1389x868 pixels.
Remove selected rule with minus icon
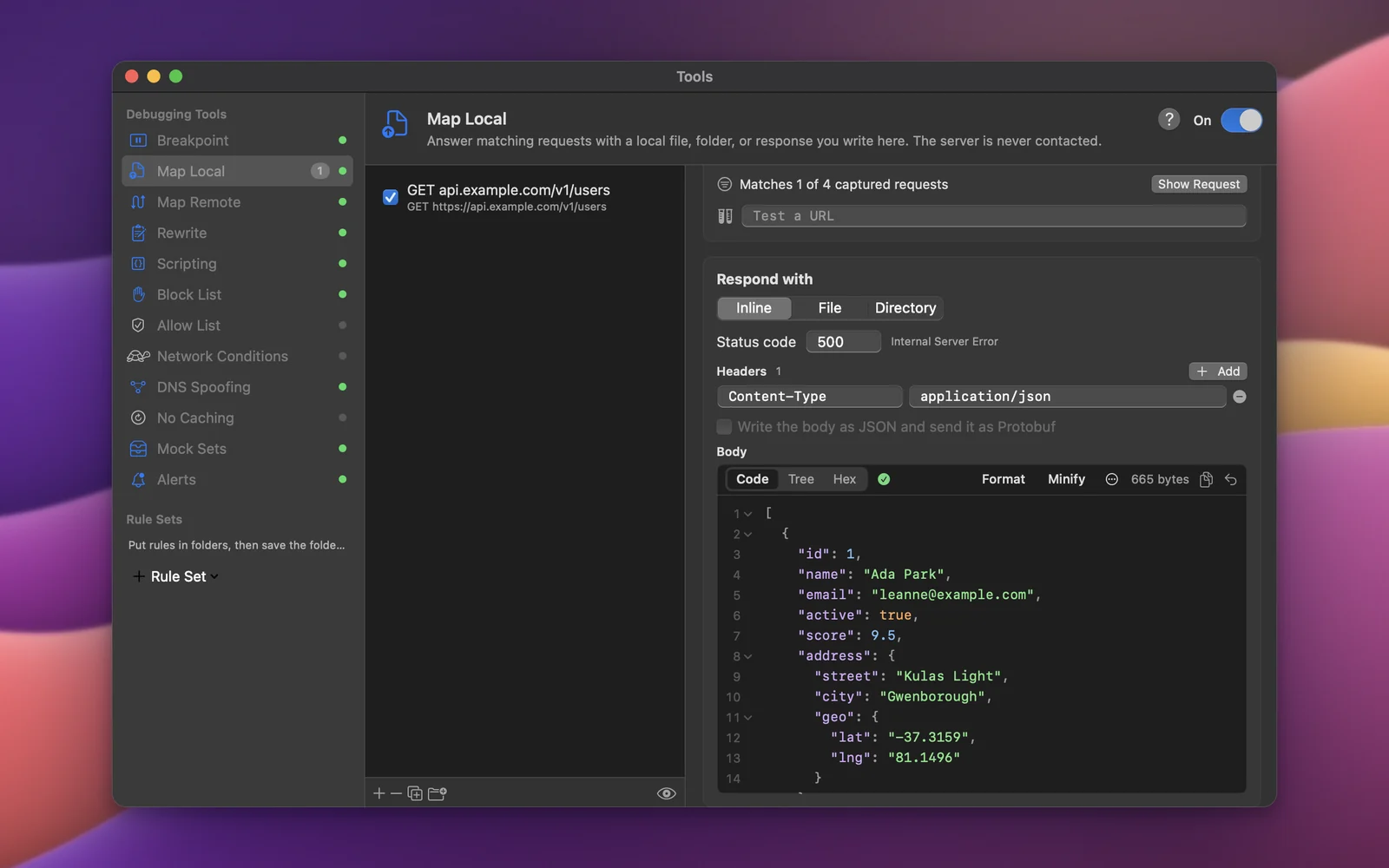pos(396,793)
